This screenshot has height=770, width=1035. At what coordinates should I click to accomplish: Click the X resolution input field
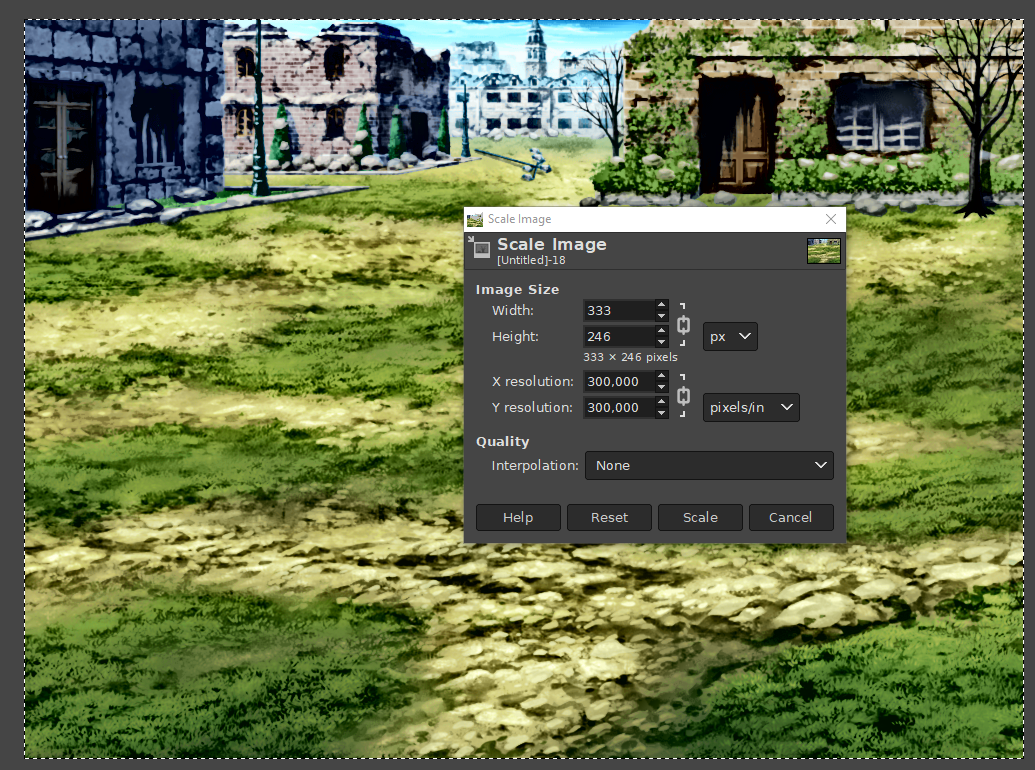coord(619,381)
